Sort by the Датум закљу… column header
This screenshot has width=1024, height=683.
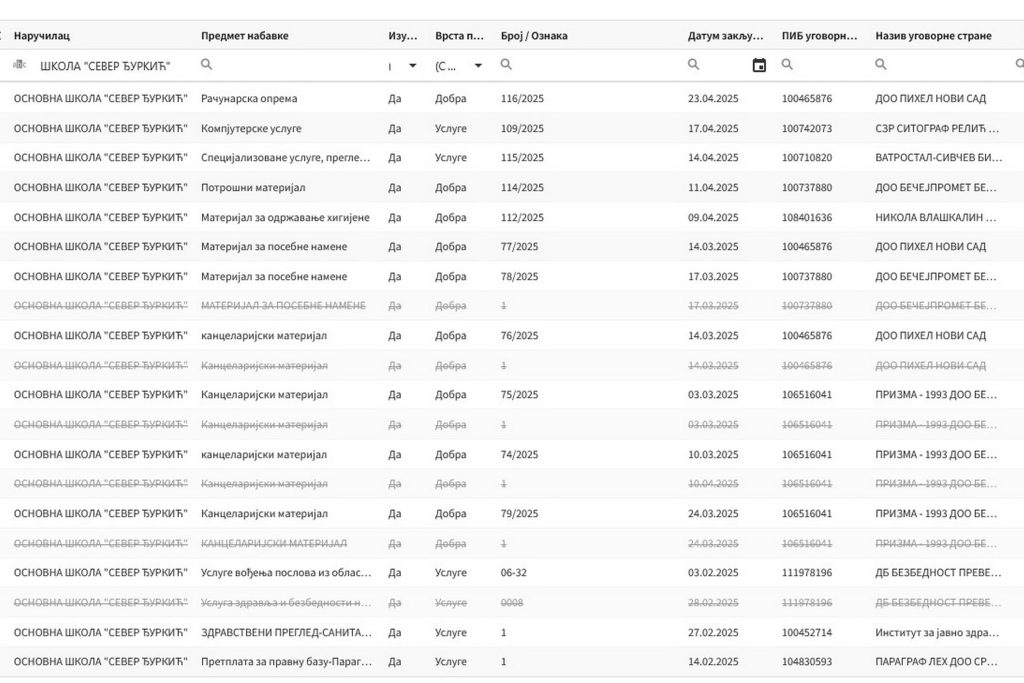(x=726, y=36)
